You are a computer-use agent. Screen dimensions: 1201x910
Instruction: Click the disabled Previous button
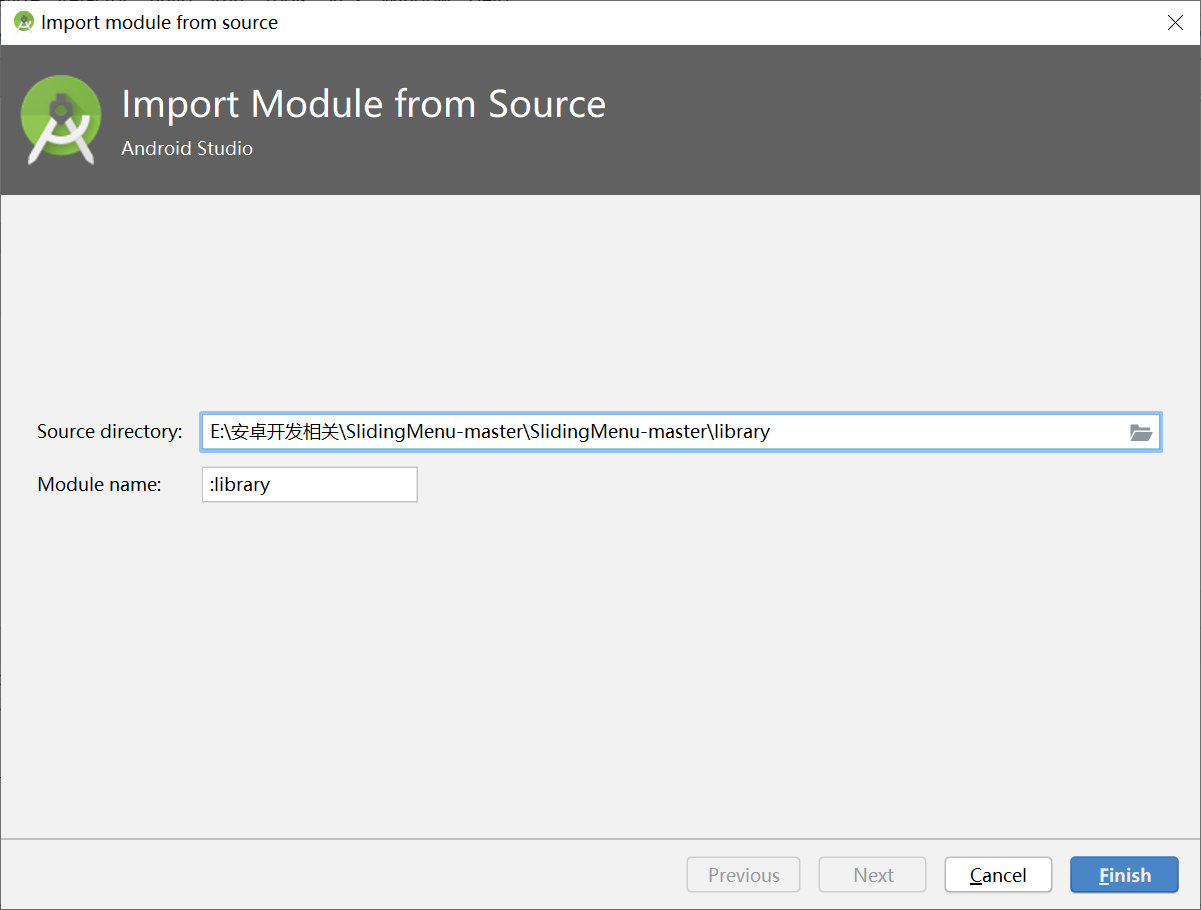pos(743,874)
